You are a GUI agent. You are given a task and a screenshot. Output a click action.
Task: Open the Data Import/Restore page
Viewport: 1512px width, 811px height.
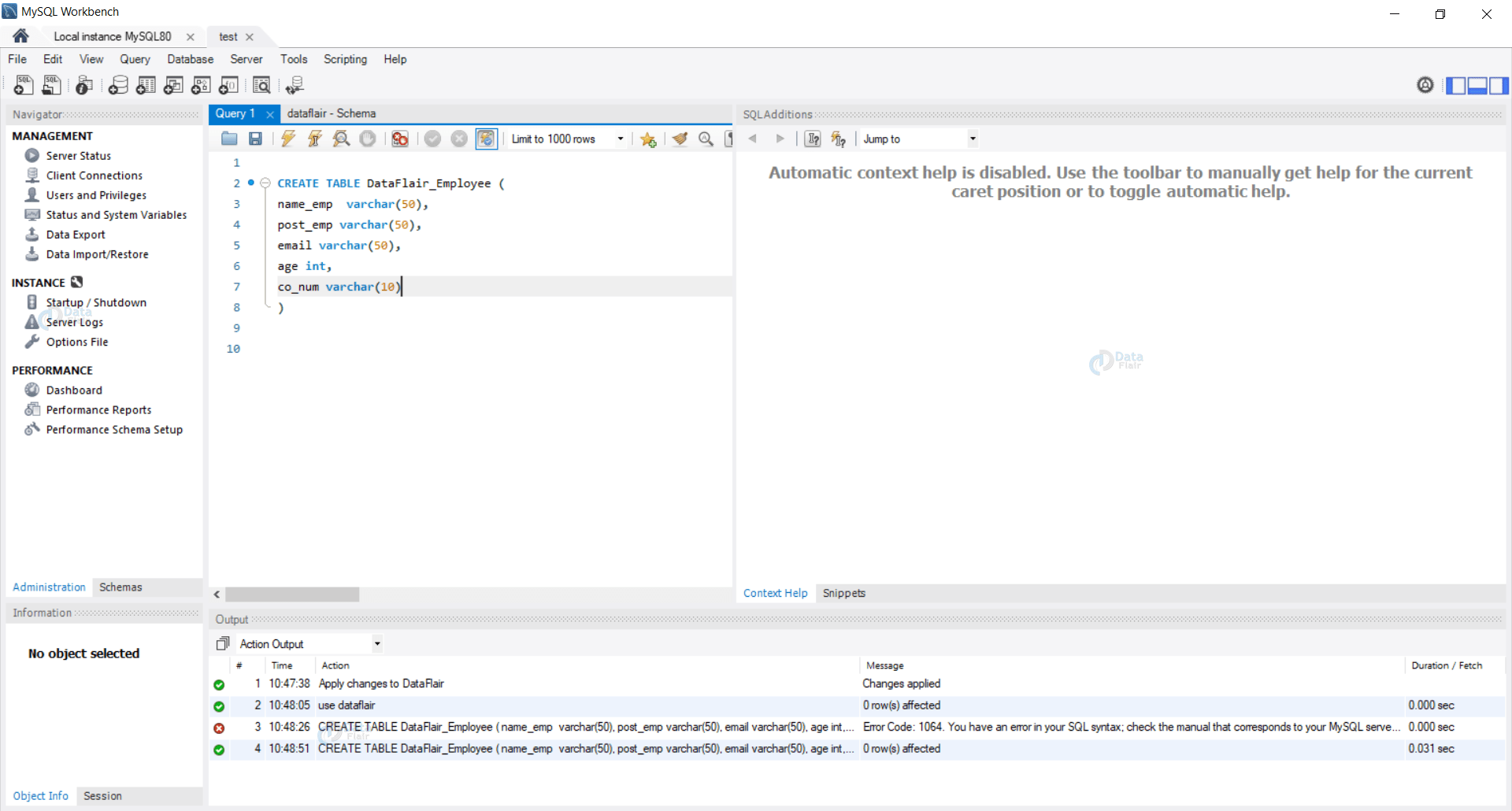tap(96, 254)
